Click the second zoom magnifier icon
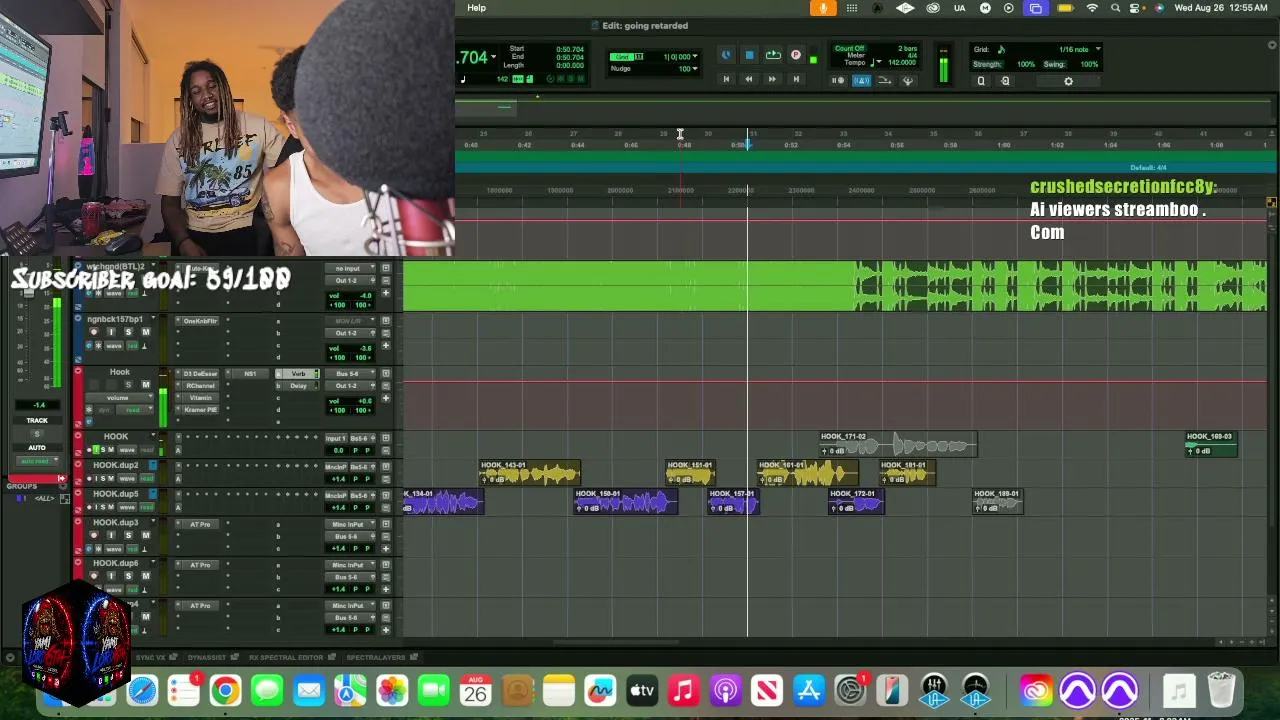This screenshot has width=1280, height=720. pos(1005,81)
